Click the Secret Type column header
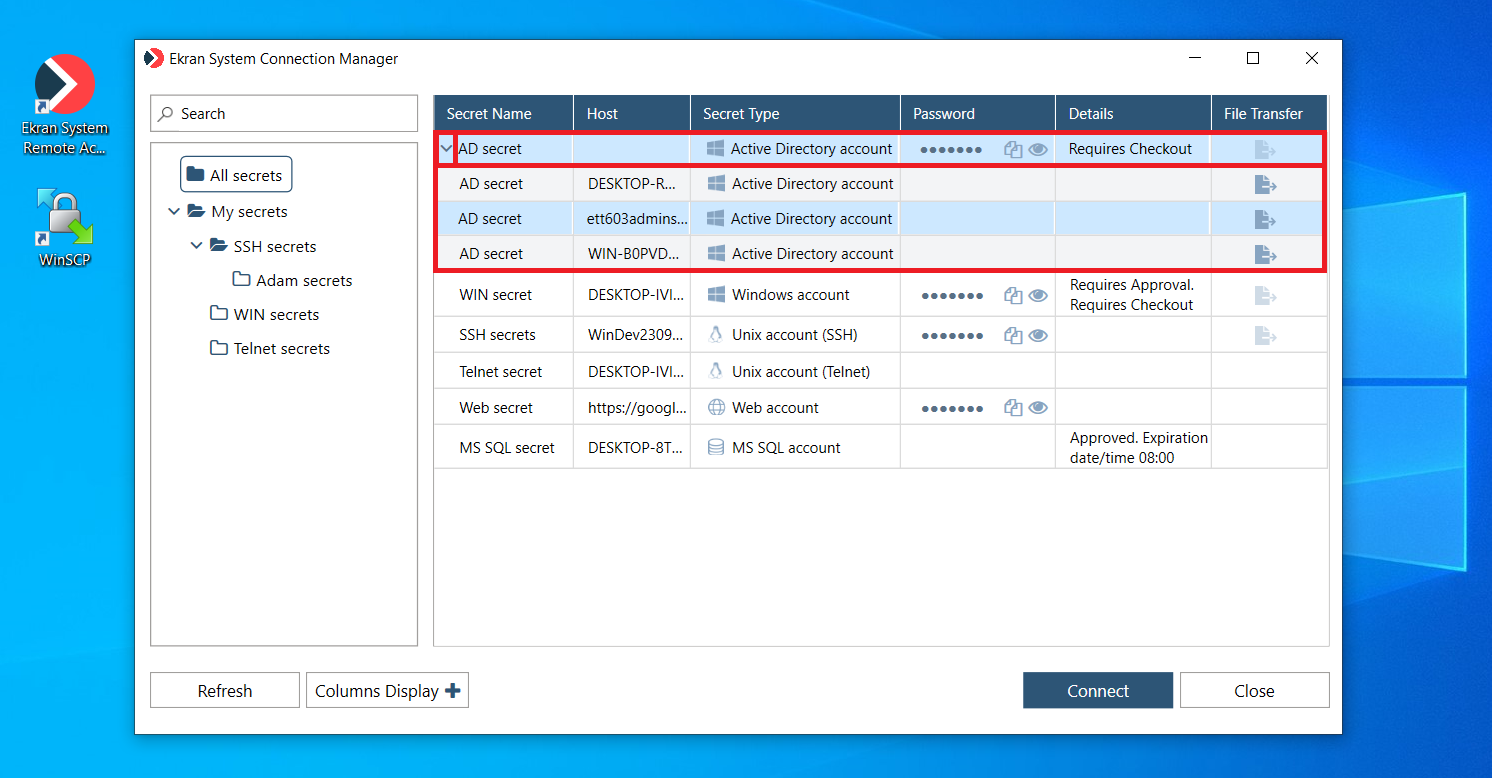The image size is (1492, 778). click(741, 114)
